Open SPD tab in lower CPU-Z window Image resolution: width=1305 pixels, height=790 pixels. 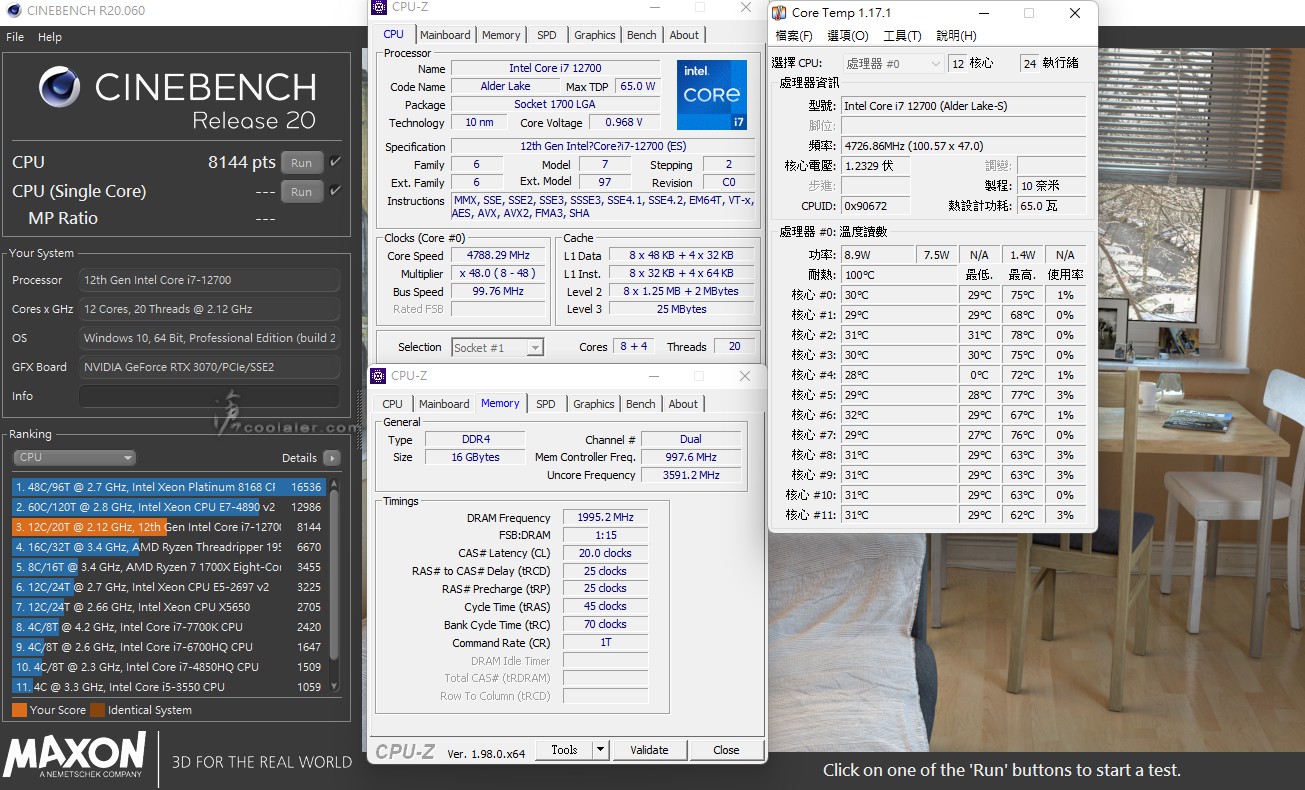[546, 404]
